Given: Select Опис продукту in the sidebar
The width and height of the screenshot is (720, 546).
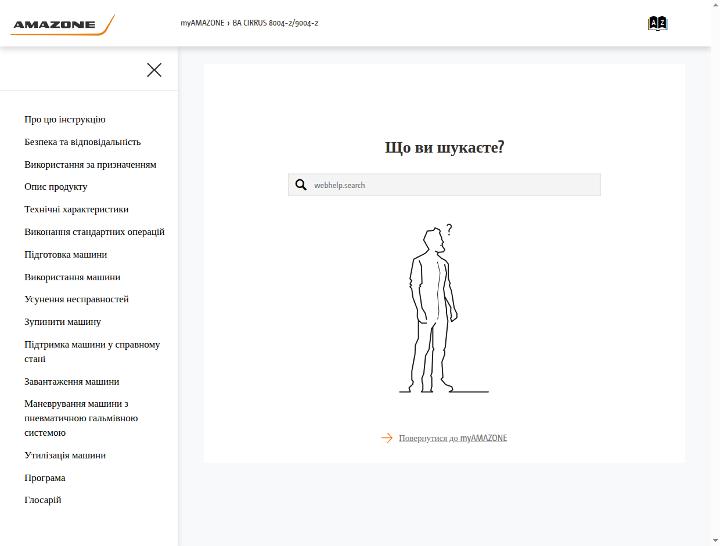Looking at the screenshot, I should click(56, 187).
